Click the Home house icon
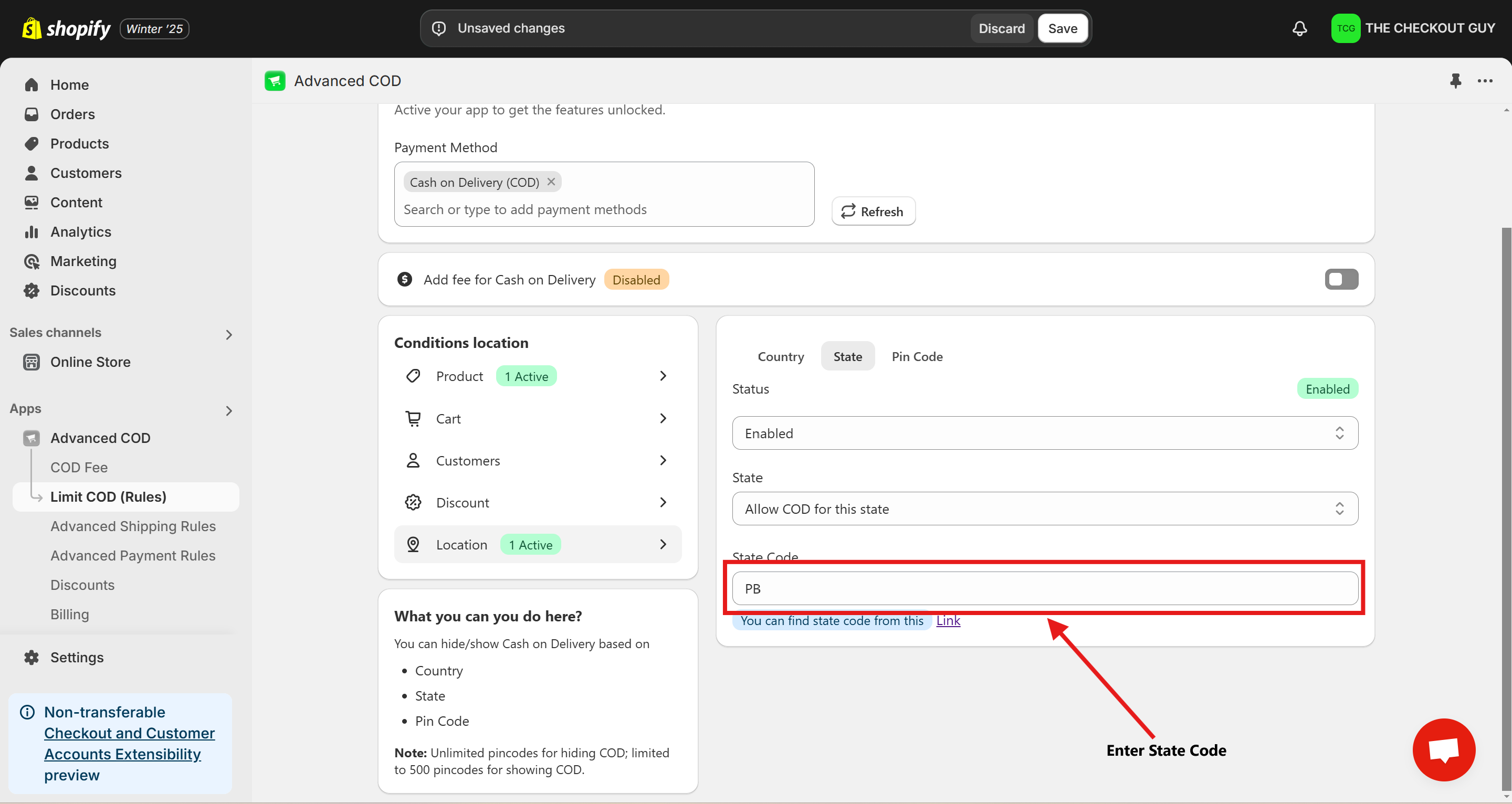 coord(31,84)
